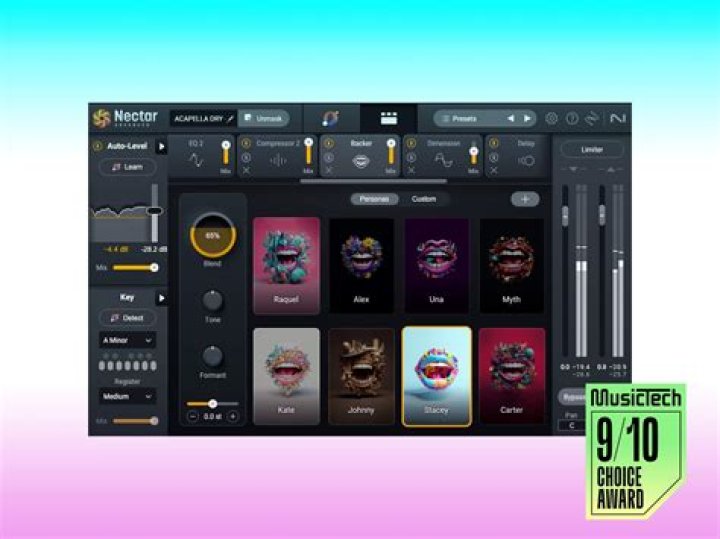Remove the Backer module with its X
Image resolution: width=720 pixels, height=539 pixels.
(x=329, y=170)
